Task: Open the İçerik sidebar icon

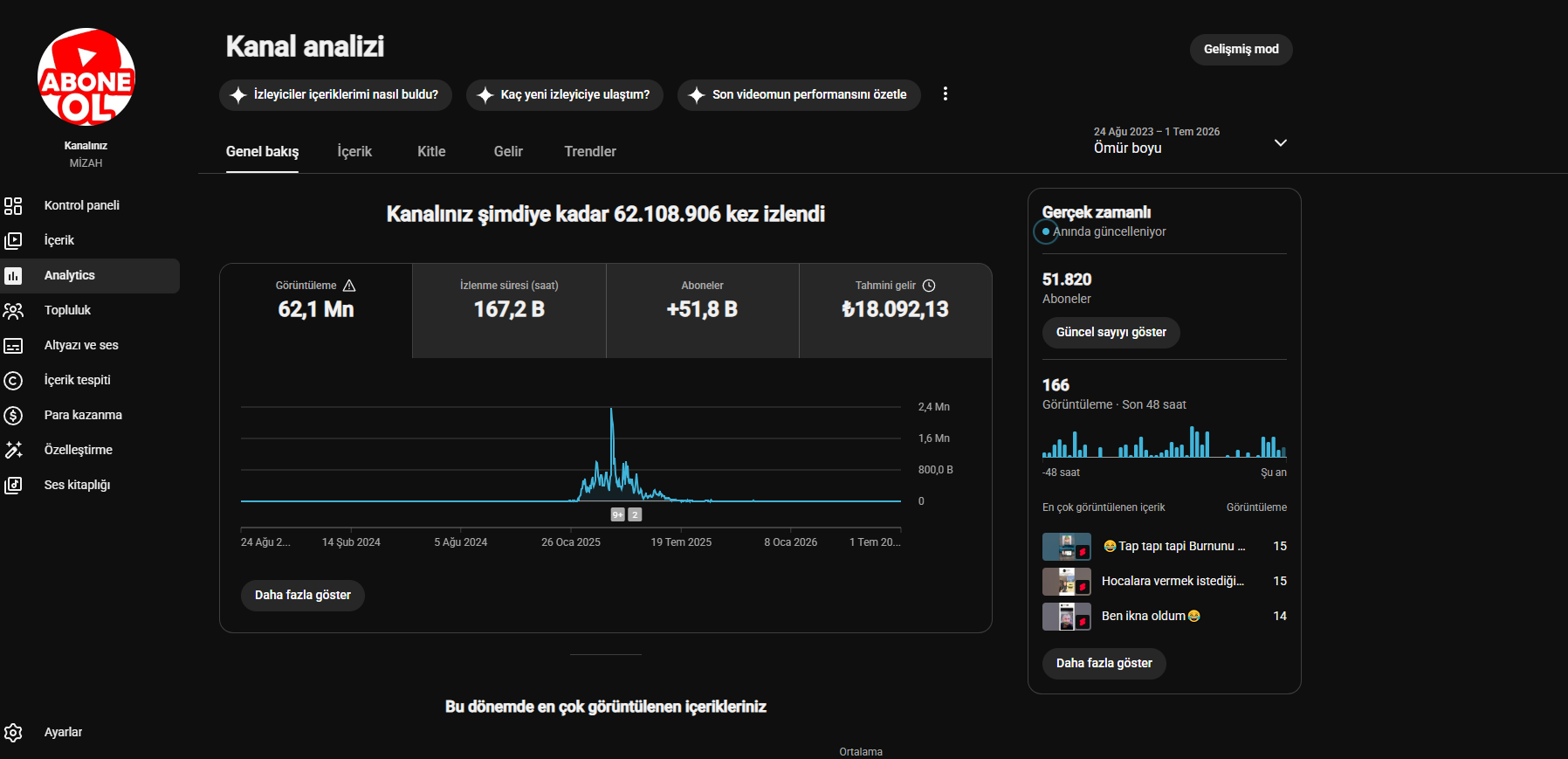Action: click(x=13, y=240)
